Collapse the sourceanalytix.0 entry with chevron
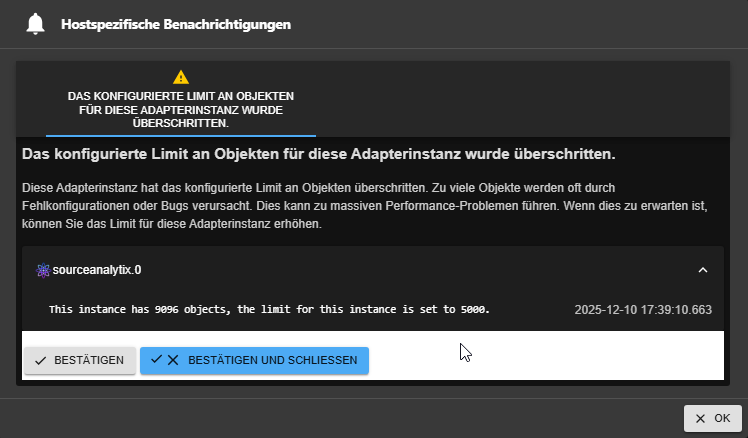This screenshot has height=438, width=748. click(703, 270)
